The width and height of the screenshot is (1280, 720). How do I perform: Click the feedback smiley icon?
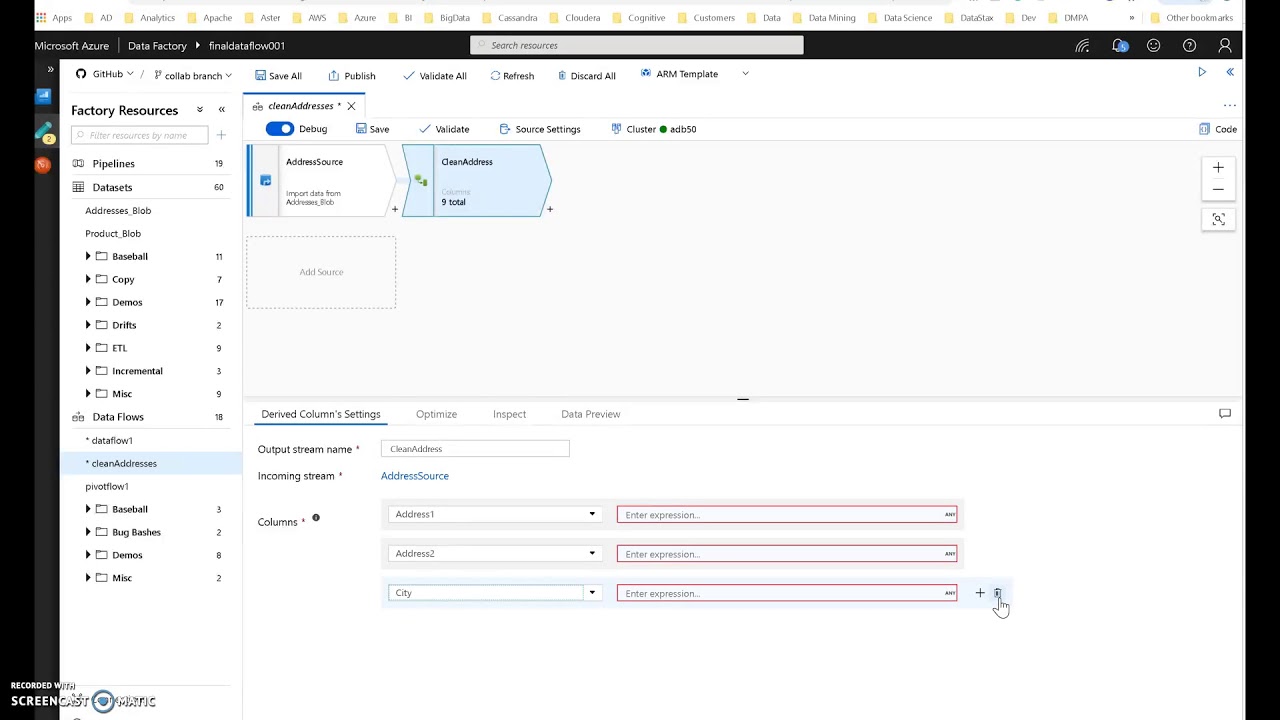(1153, 46)
